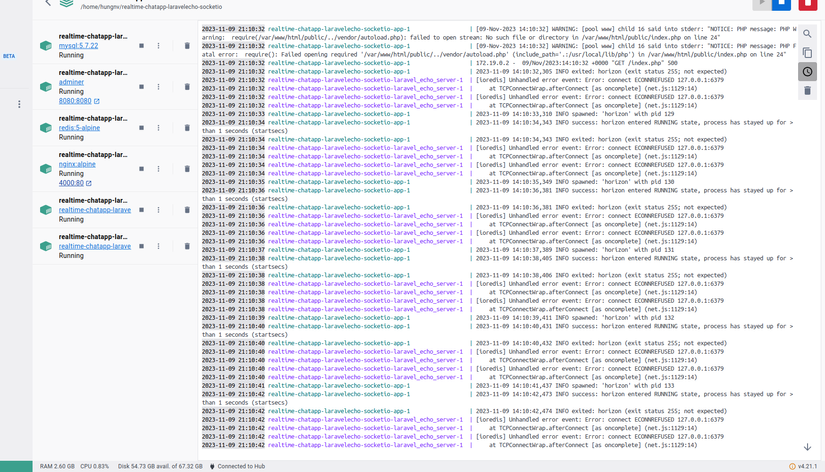Click Disk 54.73 GB avail. status entry
Screen dimensions: 825x472
pos(160,466)
